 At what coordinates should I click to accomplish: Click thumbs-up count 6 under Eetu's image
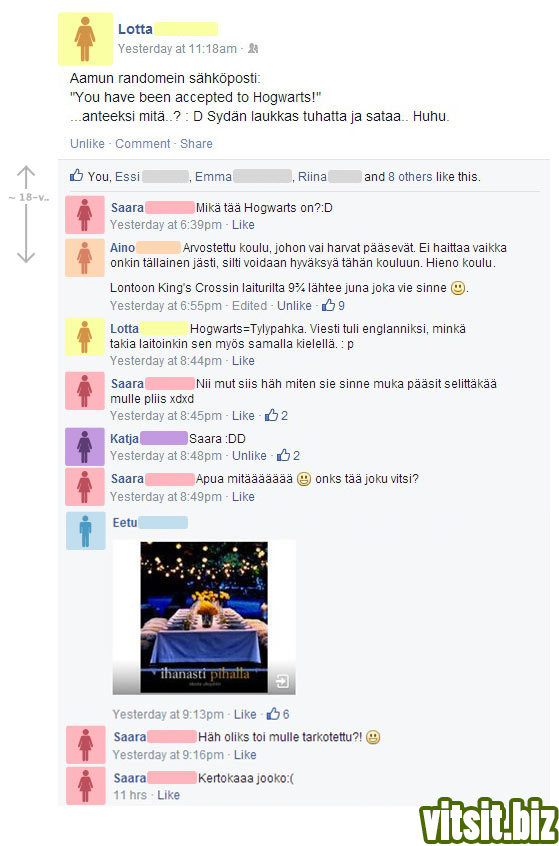[x=278, y=714]
